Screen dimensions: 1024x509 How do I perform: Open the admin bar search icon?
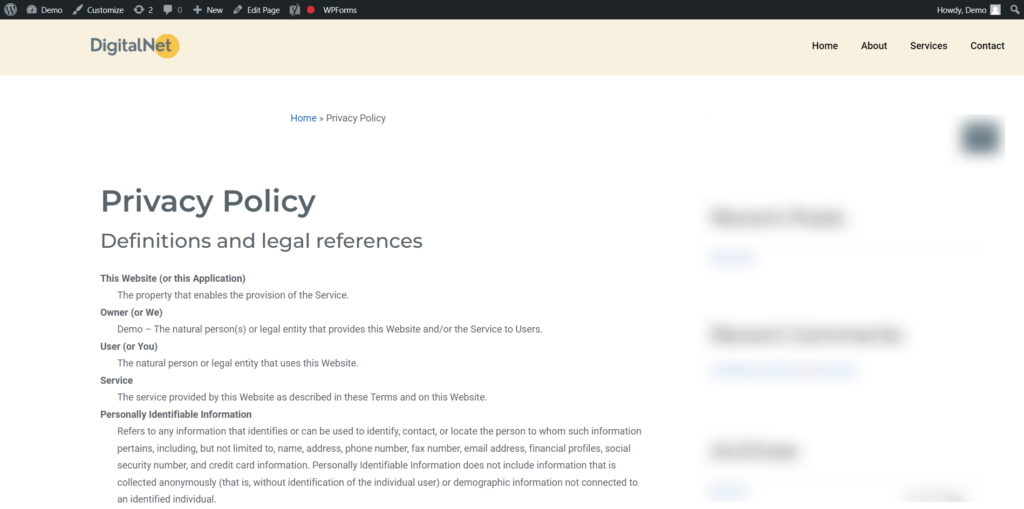(x=1013, y=10)
